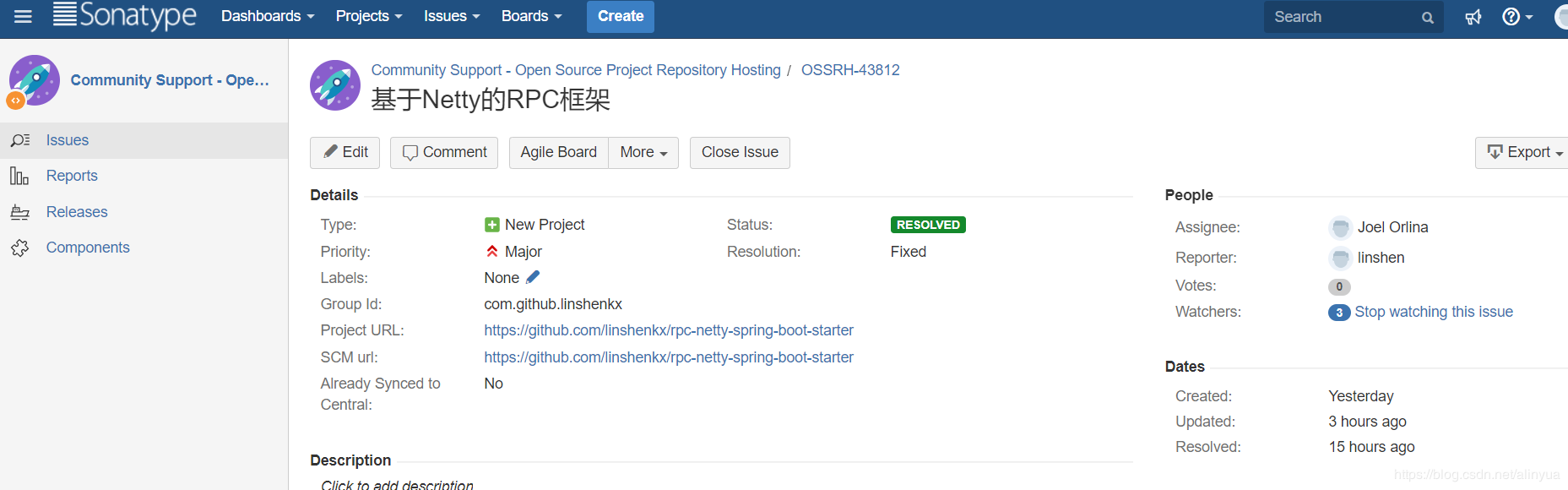Click the Updated time 3 hours ago
This screenshot has width=1568, height=490.
point(1367,422)
